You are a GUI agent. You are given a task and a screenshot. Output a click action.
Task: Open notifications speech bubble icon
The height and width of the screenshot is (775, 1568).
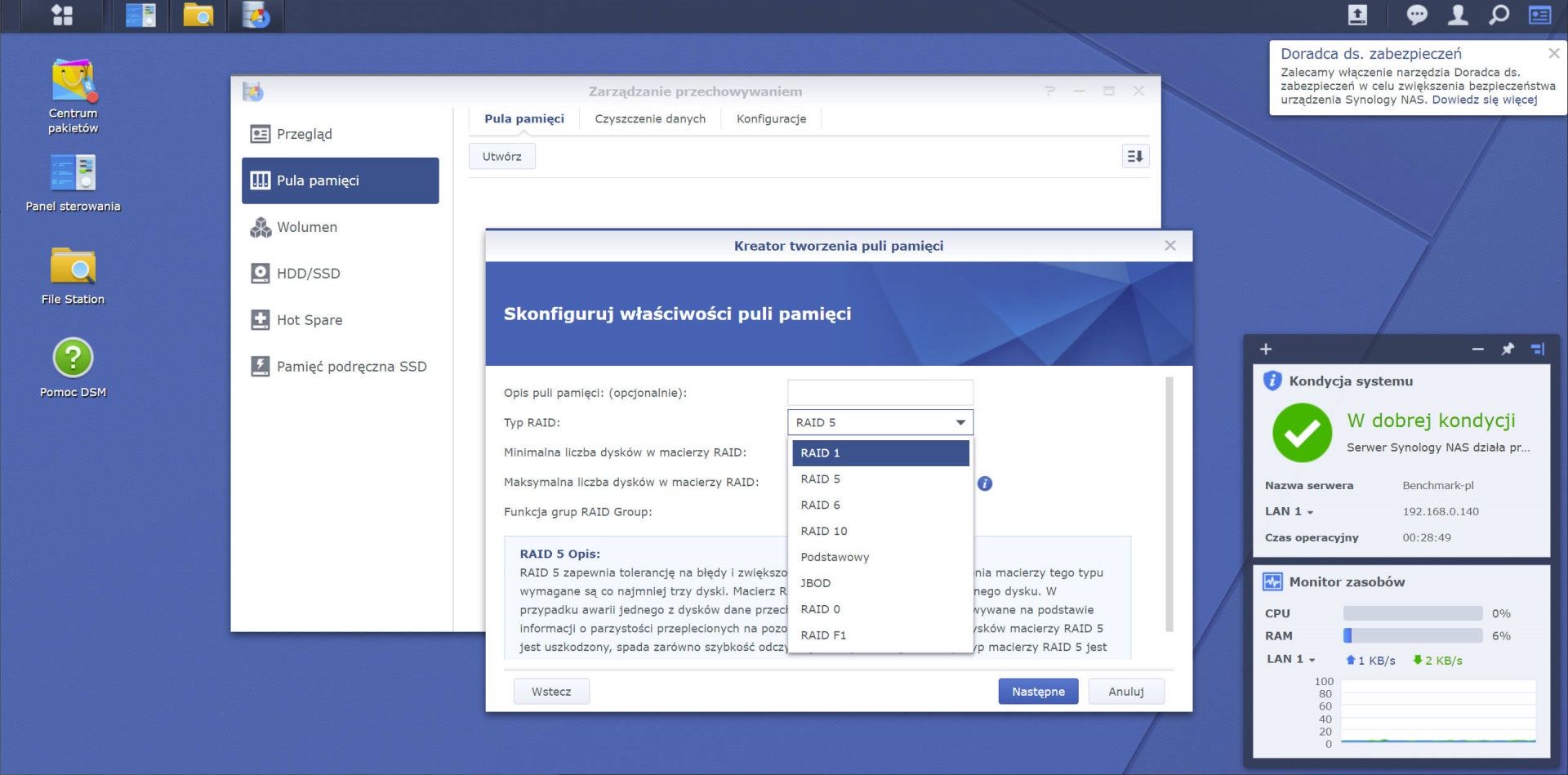click(x=1417, y=15)
